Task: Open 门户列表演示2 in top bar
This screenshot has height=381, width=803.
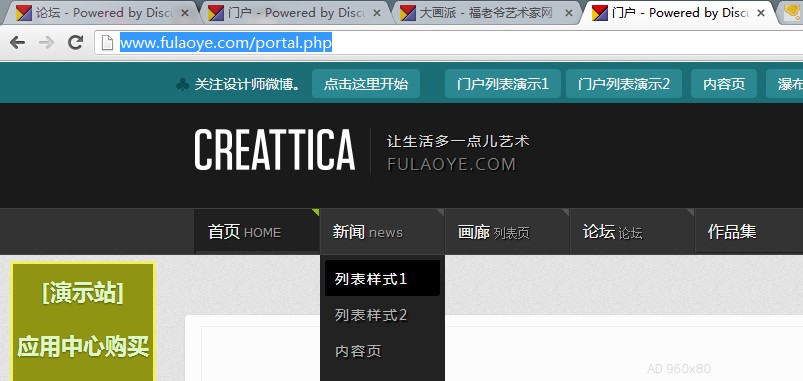Action: click(624, 84)
